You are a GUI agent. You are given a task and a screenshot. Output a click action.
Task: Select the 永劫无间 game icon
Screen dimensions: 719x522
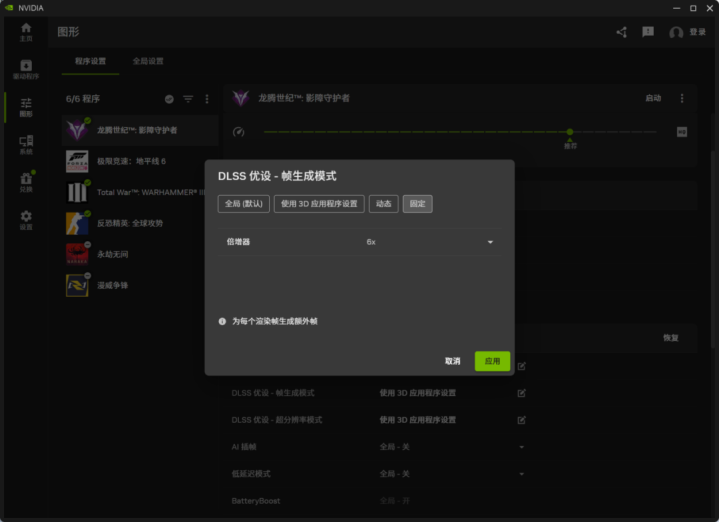click(77, 255)
